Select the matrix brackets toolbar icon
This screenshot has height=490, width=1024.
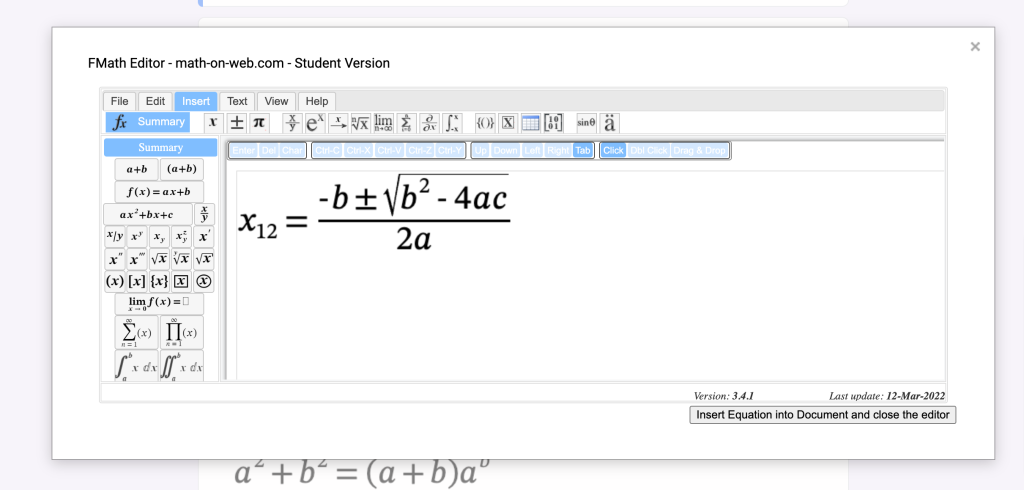pos(553,122)
